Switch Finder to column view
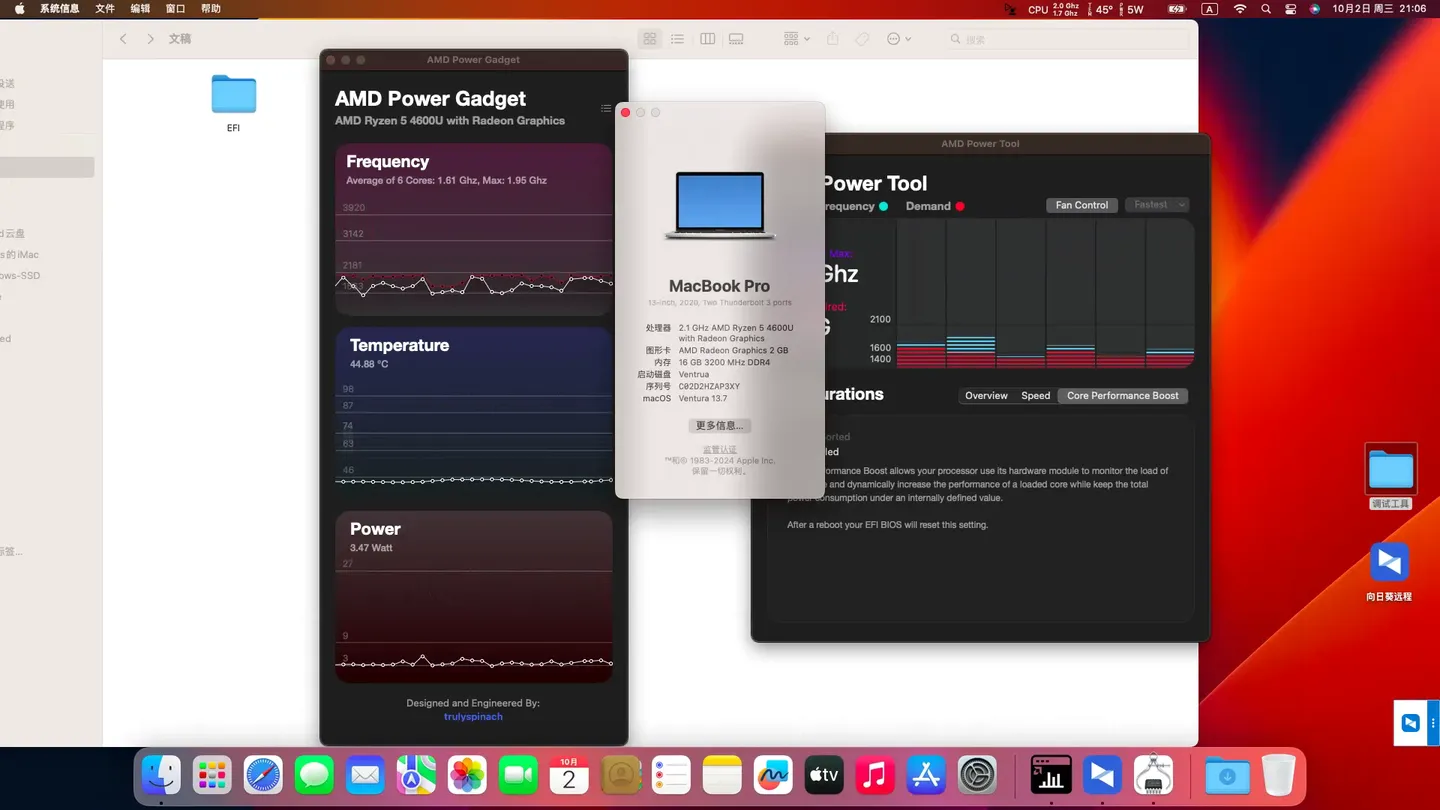 (708, 39)
